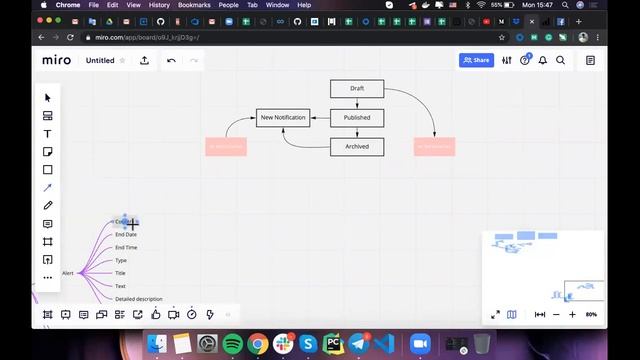Open the chat panel in bottom toolbar
This screenshot has width=640, height=360.
click(101, 315)
